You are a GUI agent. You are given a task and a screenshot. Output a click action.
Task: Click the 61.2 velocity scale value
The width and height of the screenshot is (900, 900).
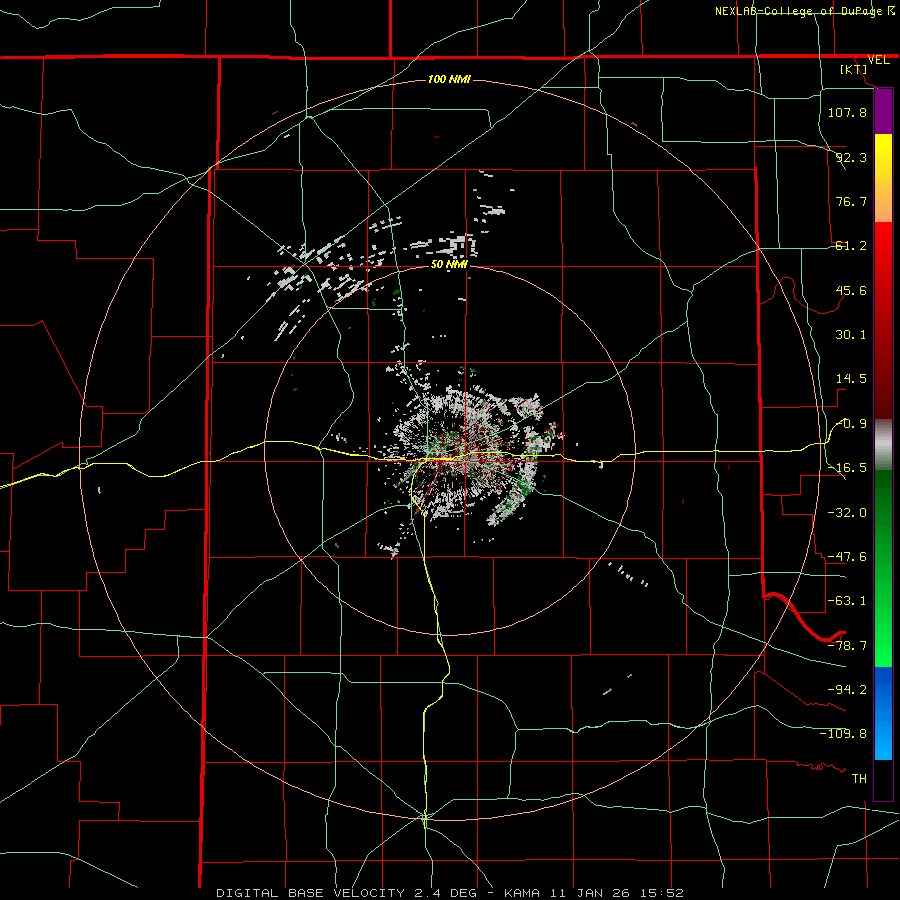(x=851, y=246)
